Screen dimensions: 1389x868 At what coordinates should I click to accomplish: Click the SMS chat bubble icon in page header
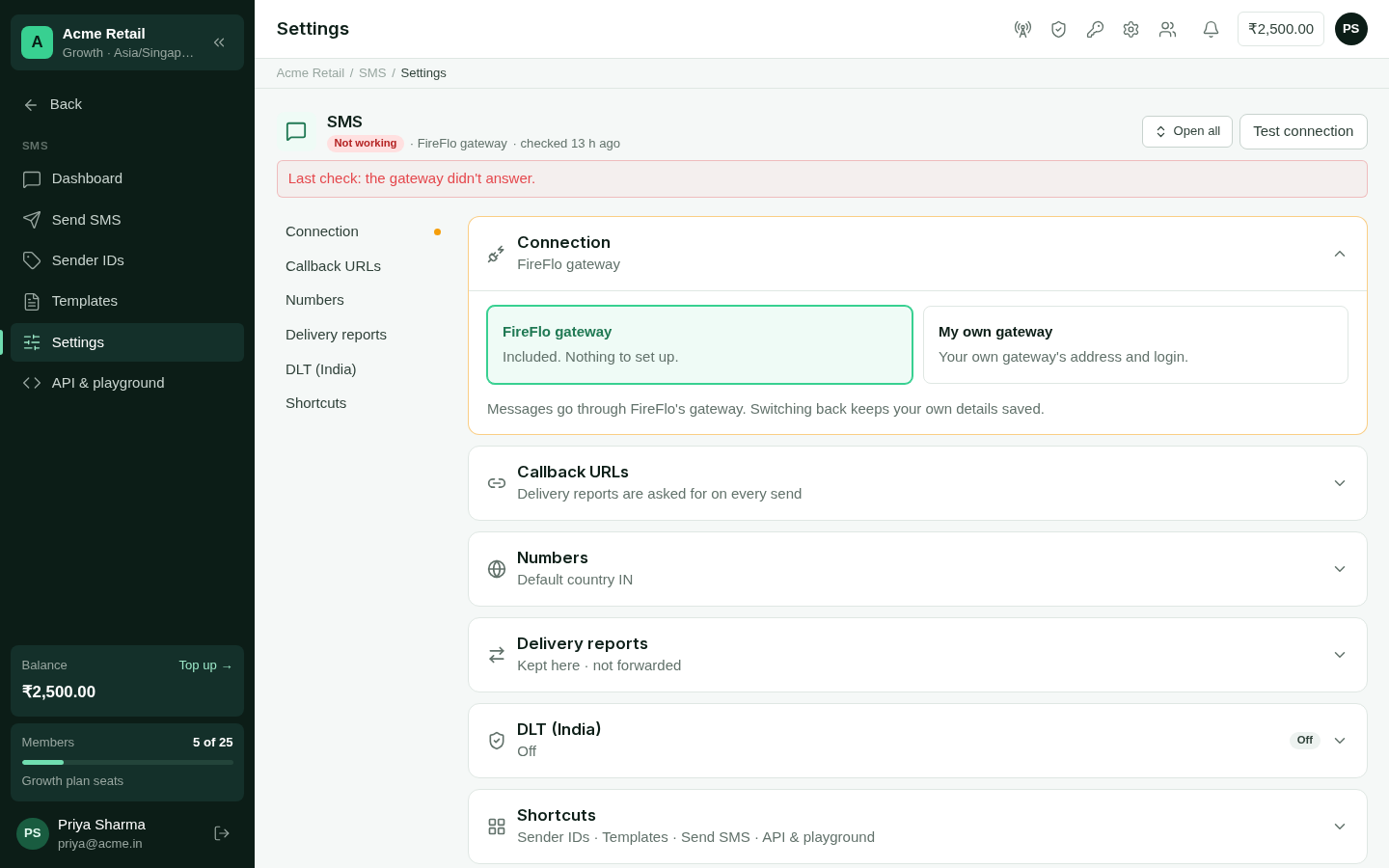[296, 131]
